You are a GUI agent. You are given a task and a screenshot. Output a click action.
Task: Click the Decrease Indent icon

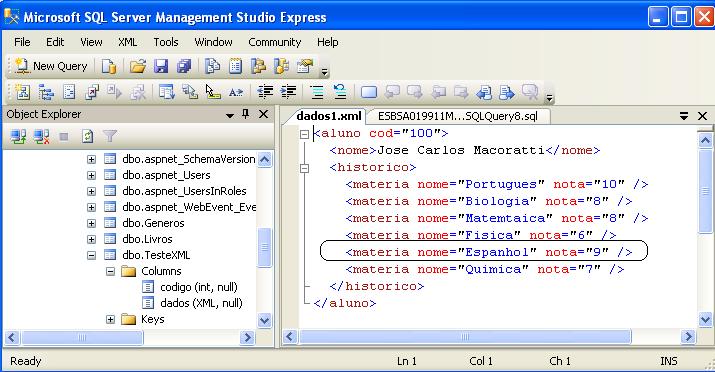[265, 92]
